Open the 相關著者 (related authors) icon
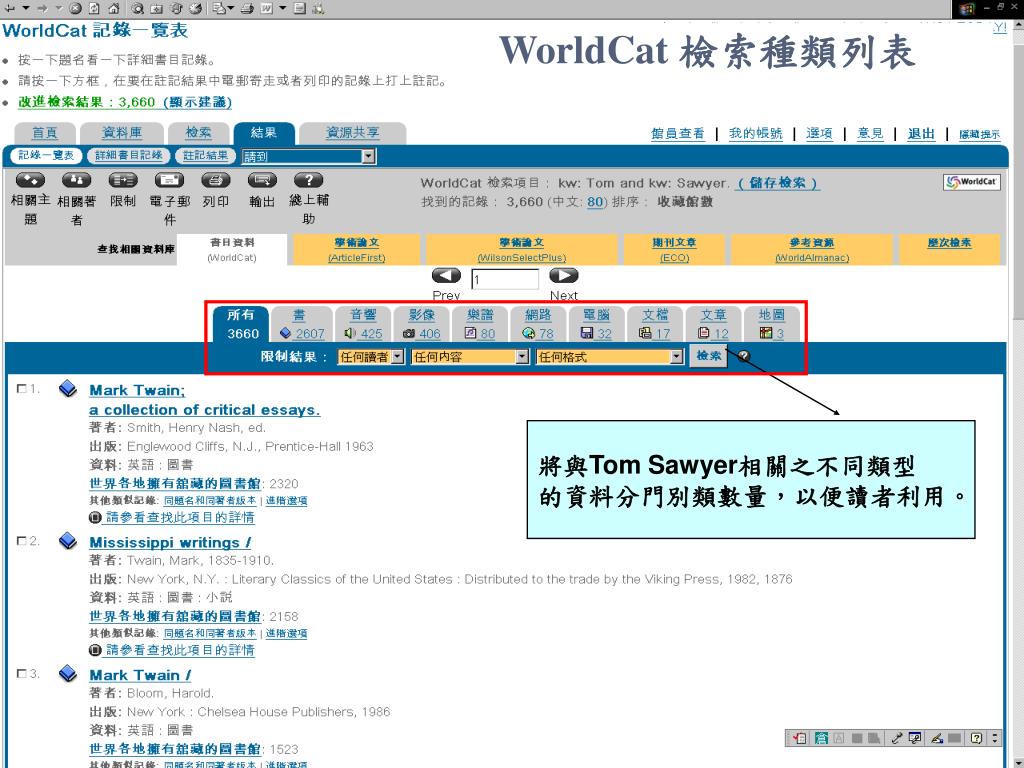The image size is (1024, 768). click(x=76, y=180)
